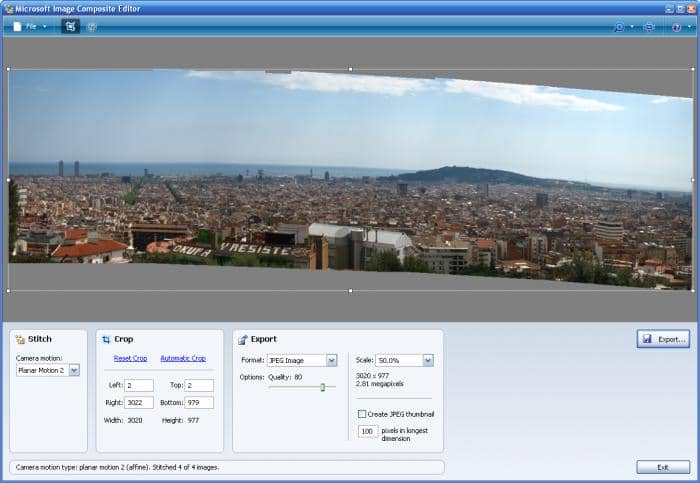
Task: Minimize the Image Composite Editor window
Action: pyautogui.click(x=669, y=8)
